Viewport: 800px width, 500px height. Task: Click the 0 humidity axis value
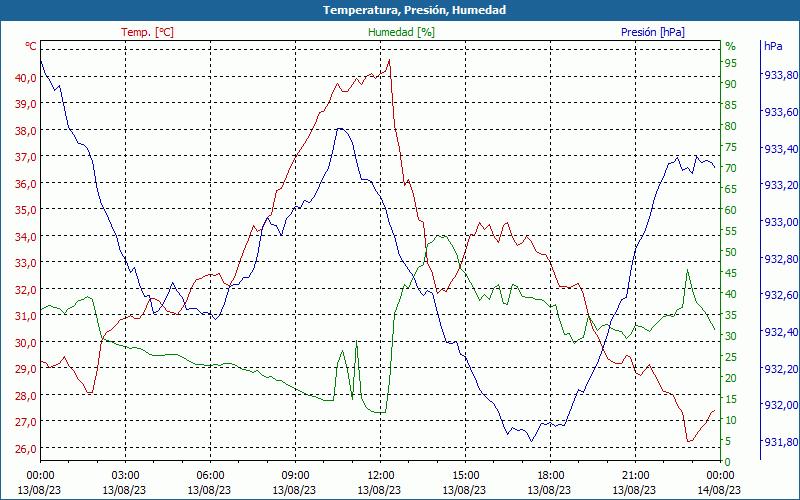(x=728, y=462)
